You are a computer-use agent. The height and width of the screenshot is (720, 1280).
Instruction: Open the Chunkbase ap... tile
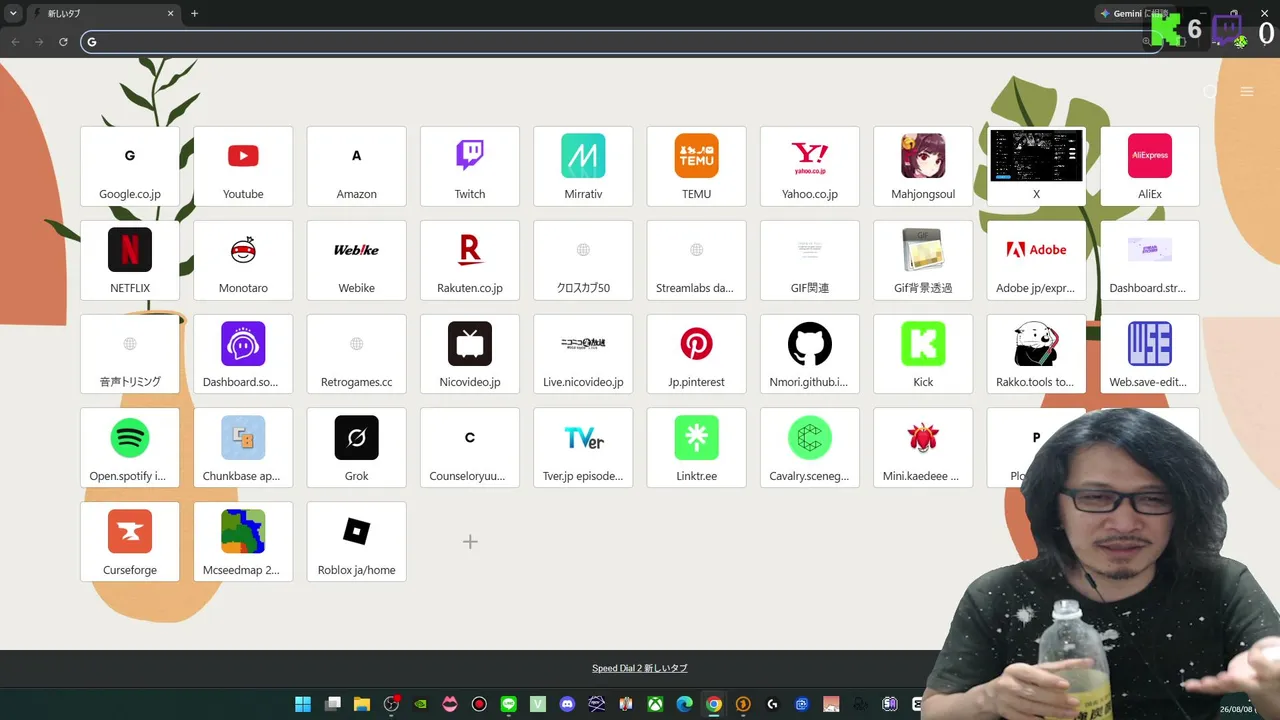pos(243,448)
